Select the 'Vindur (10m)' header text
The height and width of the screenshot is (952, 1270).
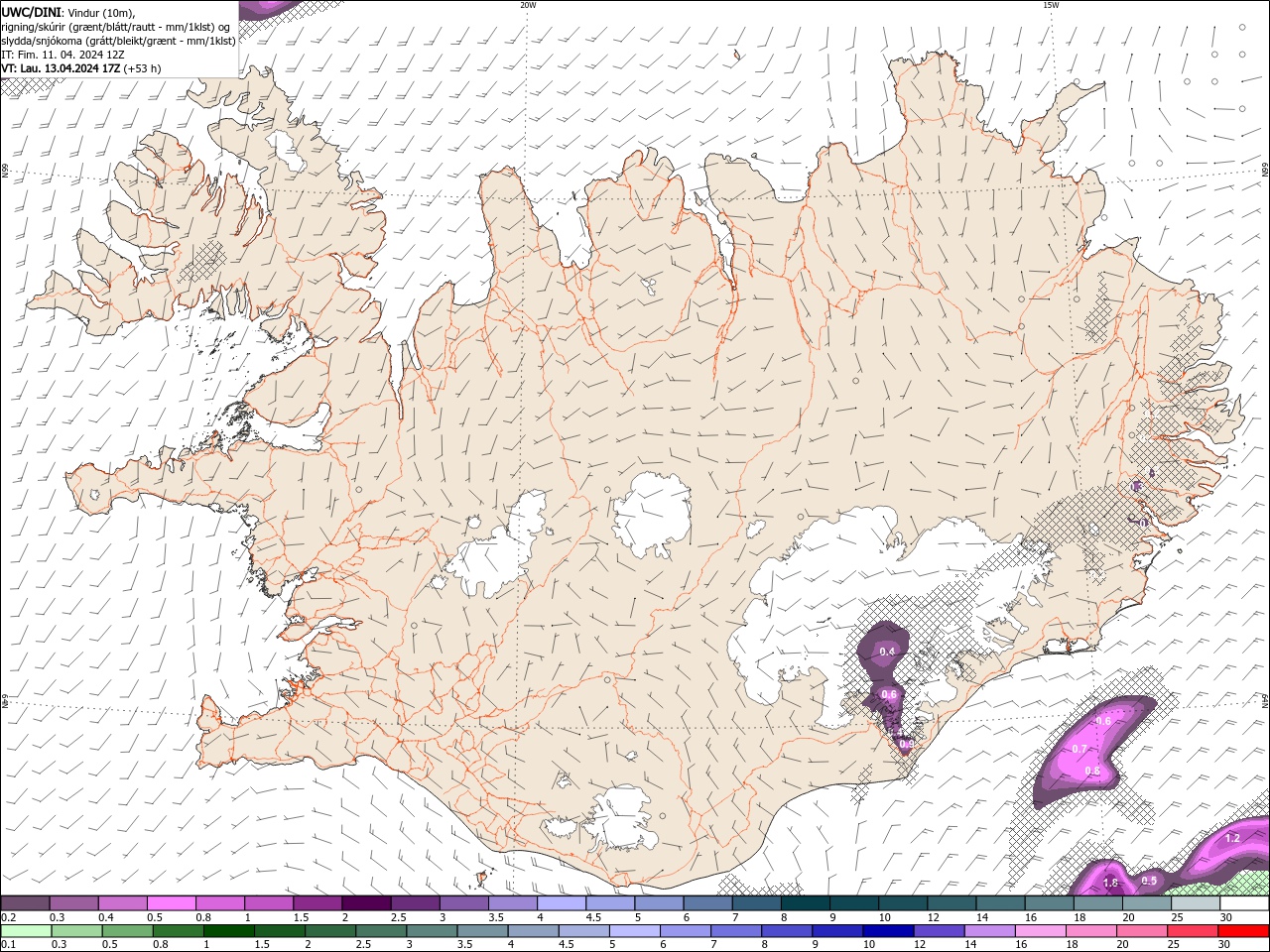pyautogui.click(x=100, y=12)
